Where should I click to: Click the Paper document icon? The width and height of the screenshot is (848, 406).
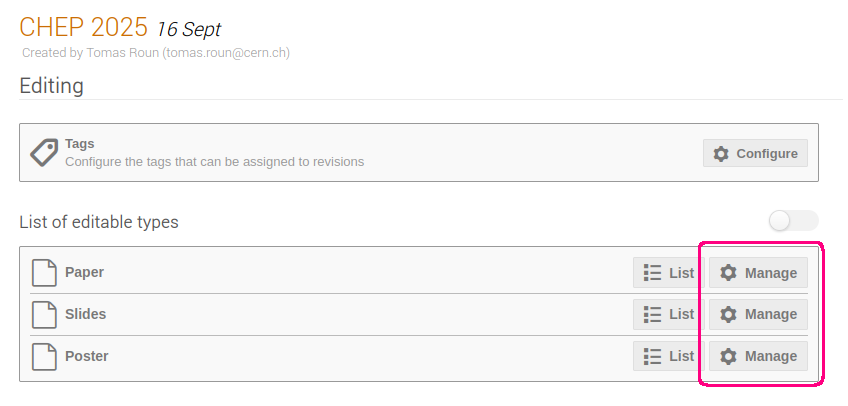click(x=44, y=272)
